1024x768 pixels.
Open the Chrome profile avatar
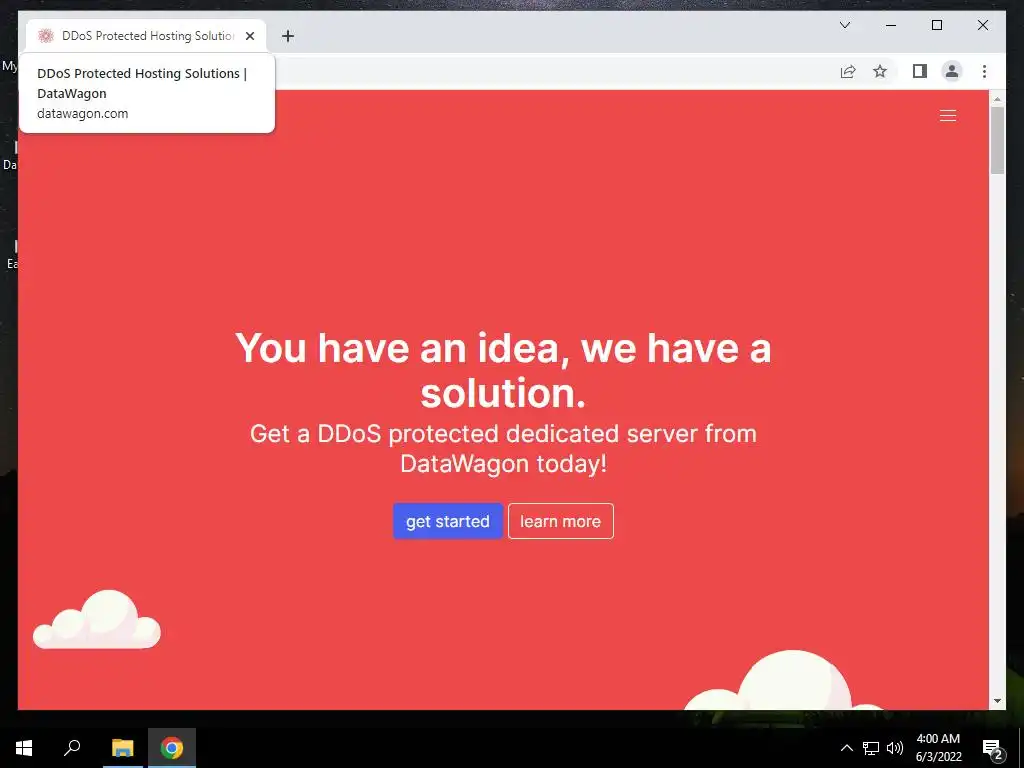952,71
